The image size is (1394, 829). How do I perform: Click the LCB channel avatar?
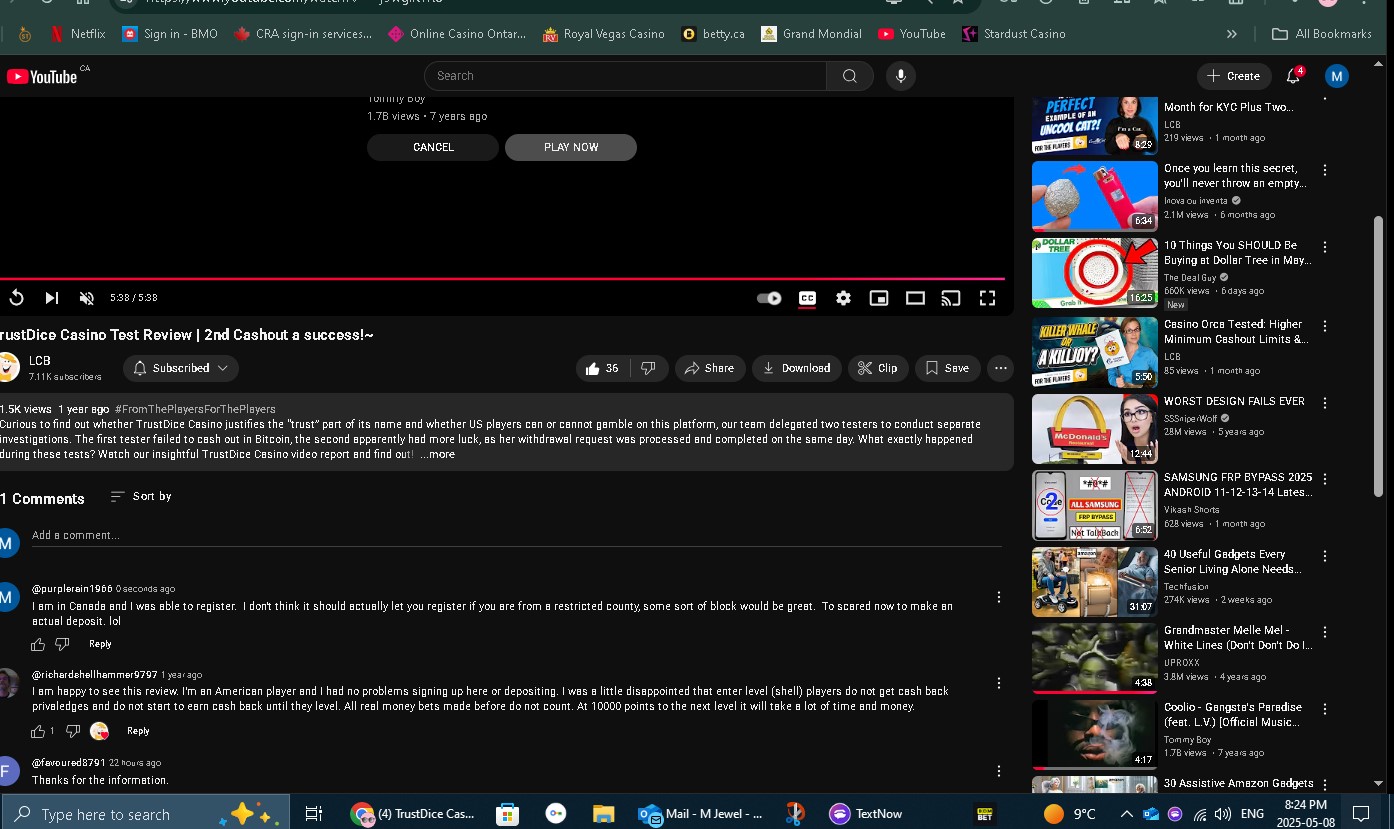[x=6, y=367]
